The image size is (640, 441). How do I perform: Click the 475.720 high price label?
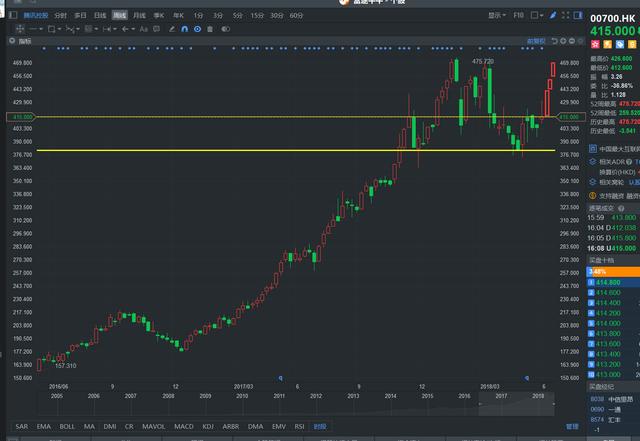[x=482, y=61]
